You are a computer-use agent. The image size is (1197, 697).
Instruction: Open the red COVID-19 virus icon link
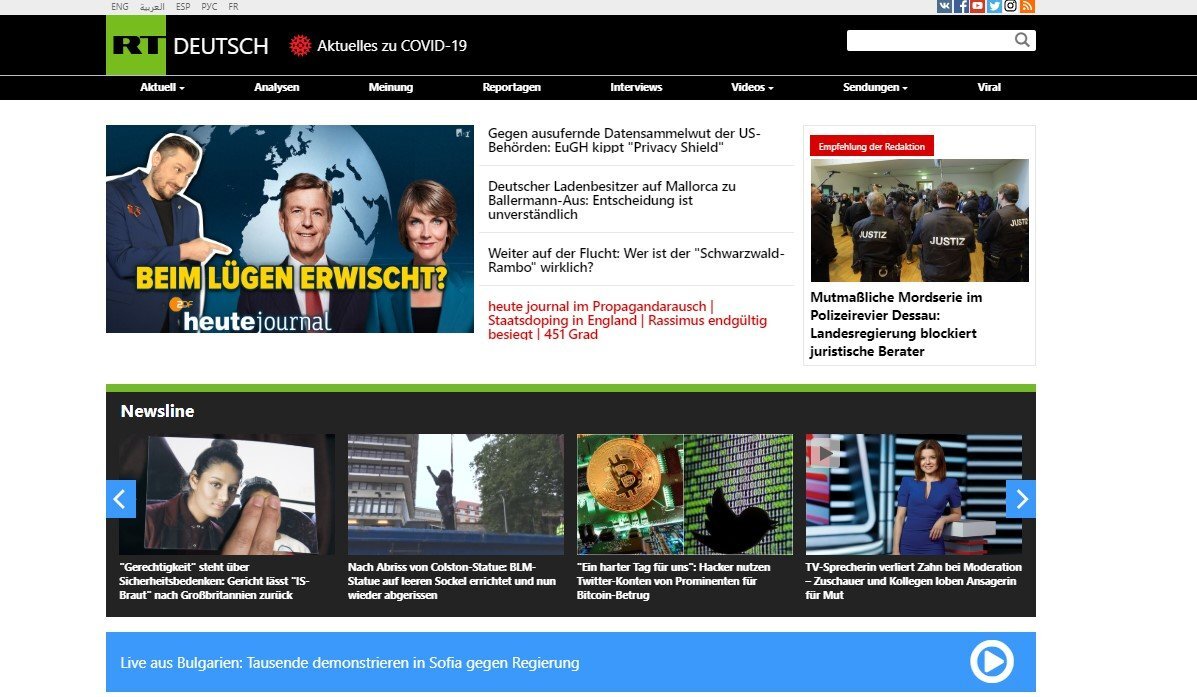pos(300,46)
